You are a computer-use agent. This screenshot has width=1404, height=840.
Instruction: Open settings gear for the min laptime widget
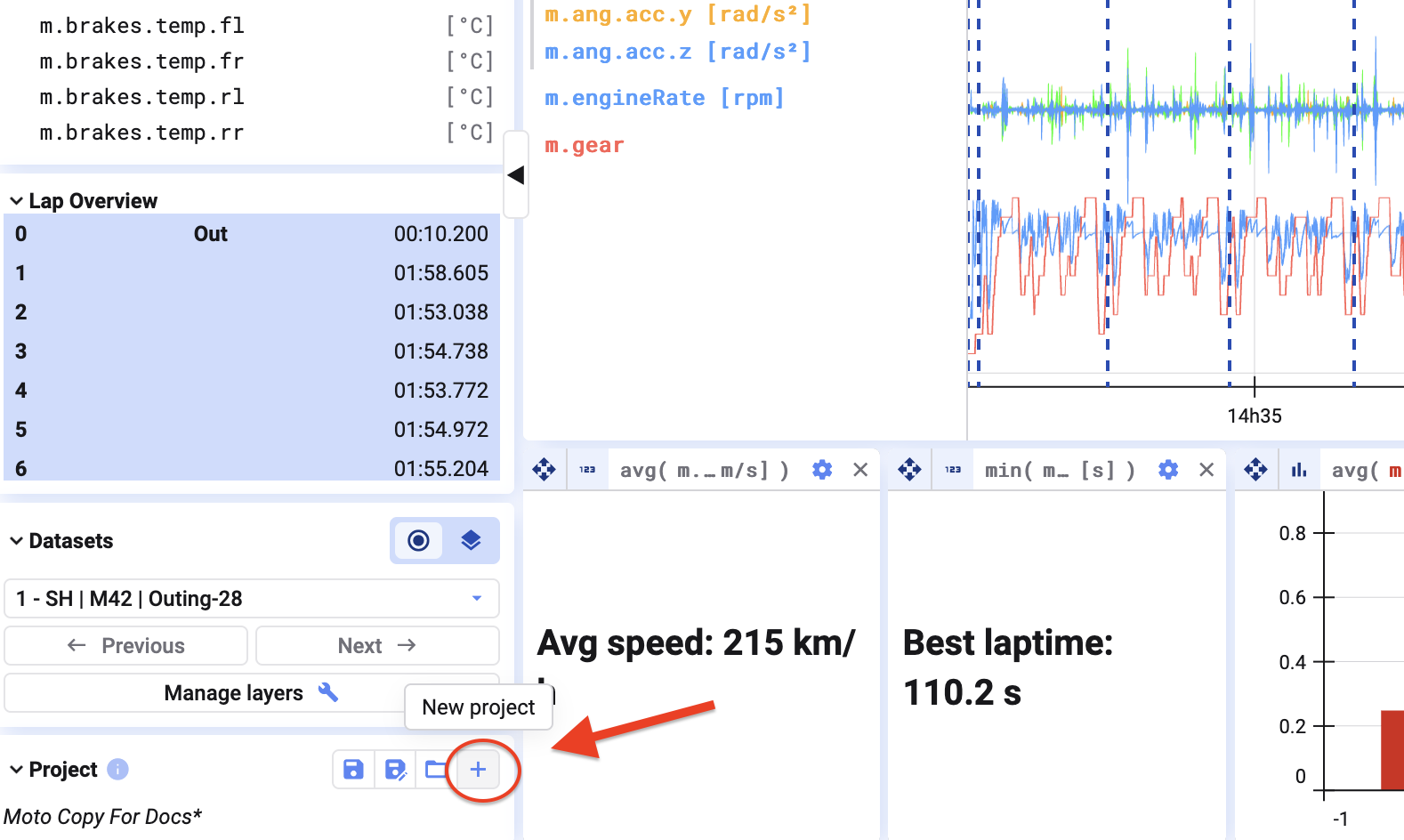[x=1168, y=470]
